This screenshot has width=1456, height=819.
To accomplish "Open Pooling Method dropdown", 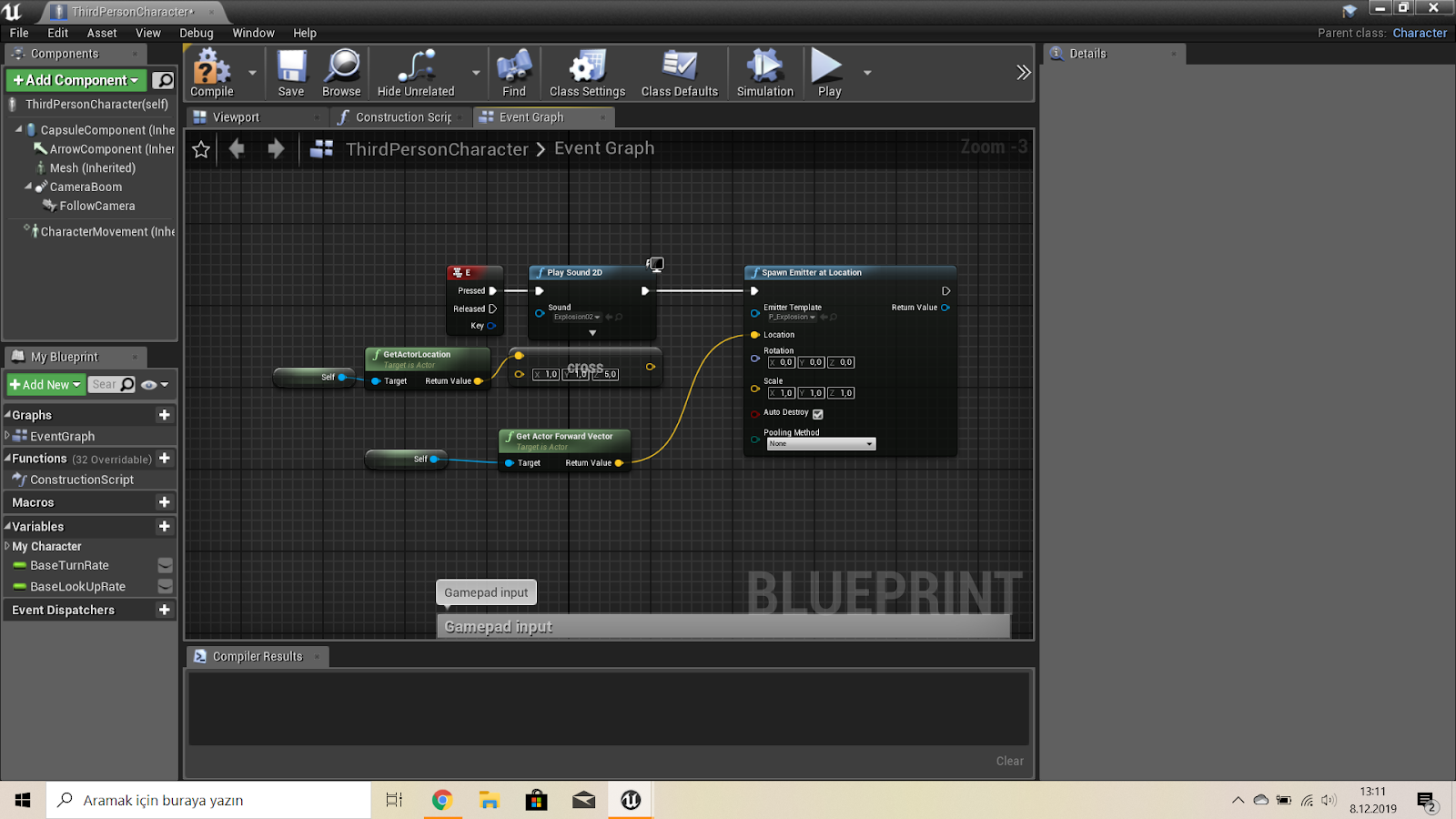I will click(x=821, y=444).
